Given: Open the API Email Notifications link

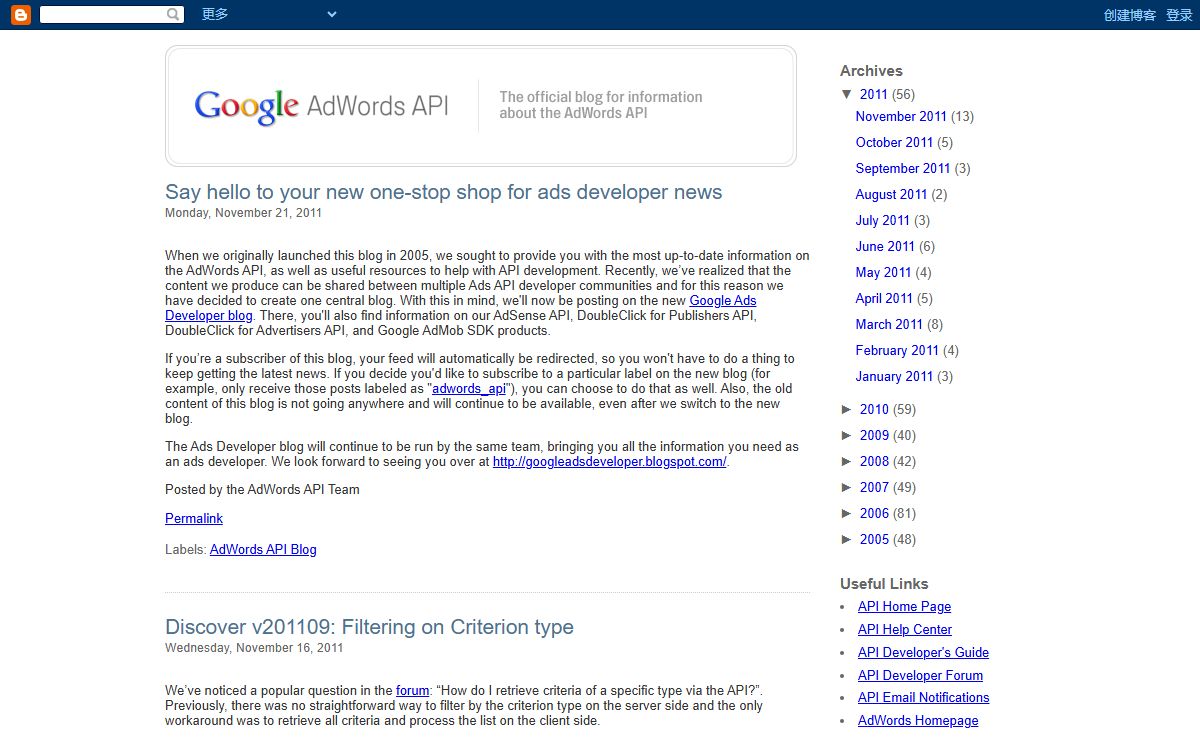Looking at the screenshot, I should tap(924, 698).
